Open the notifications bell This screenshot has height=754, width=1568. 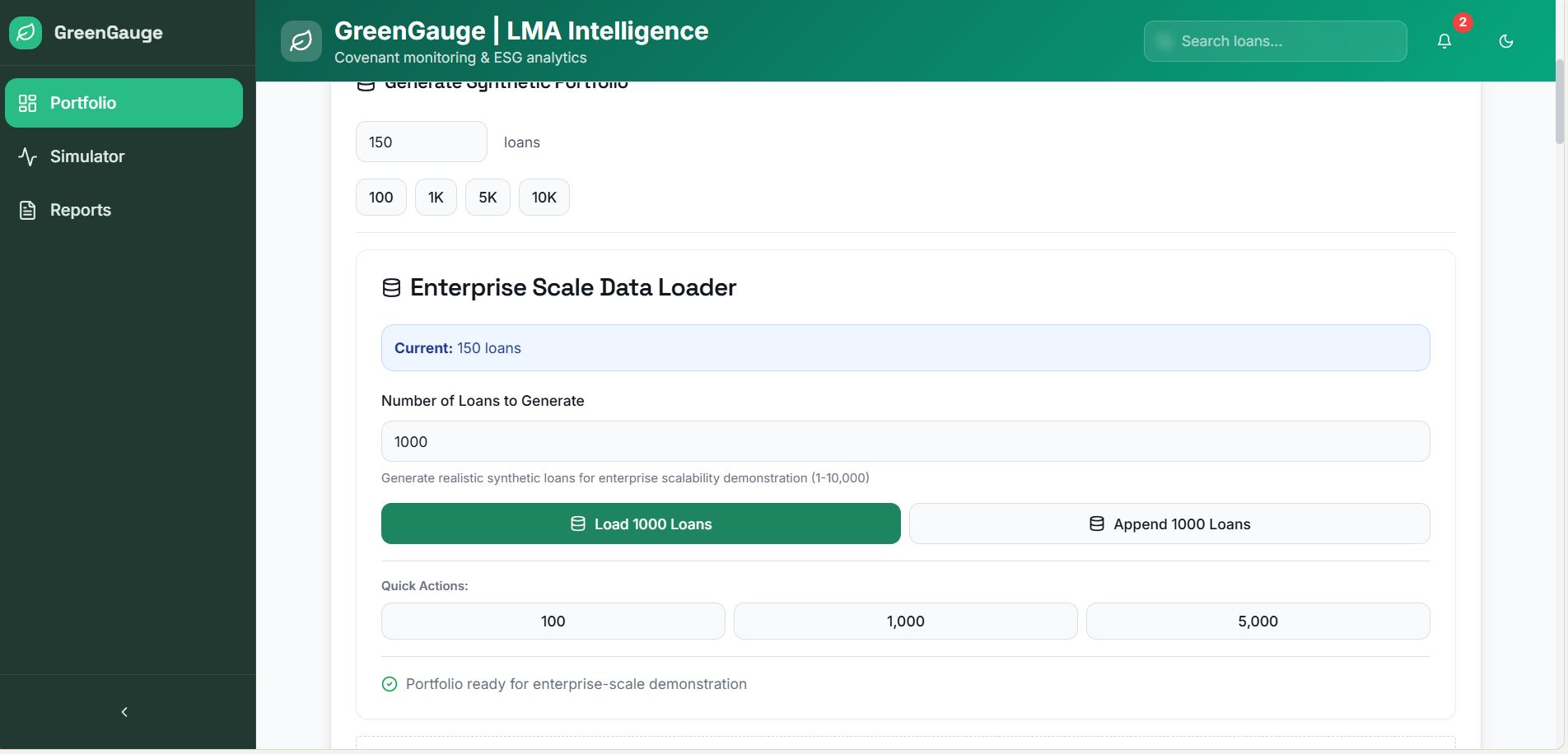point(1444,41)
